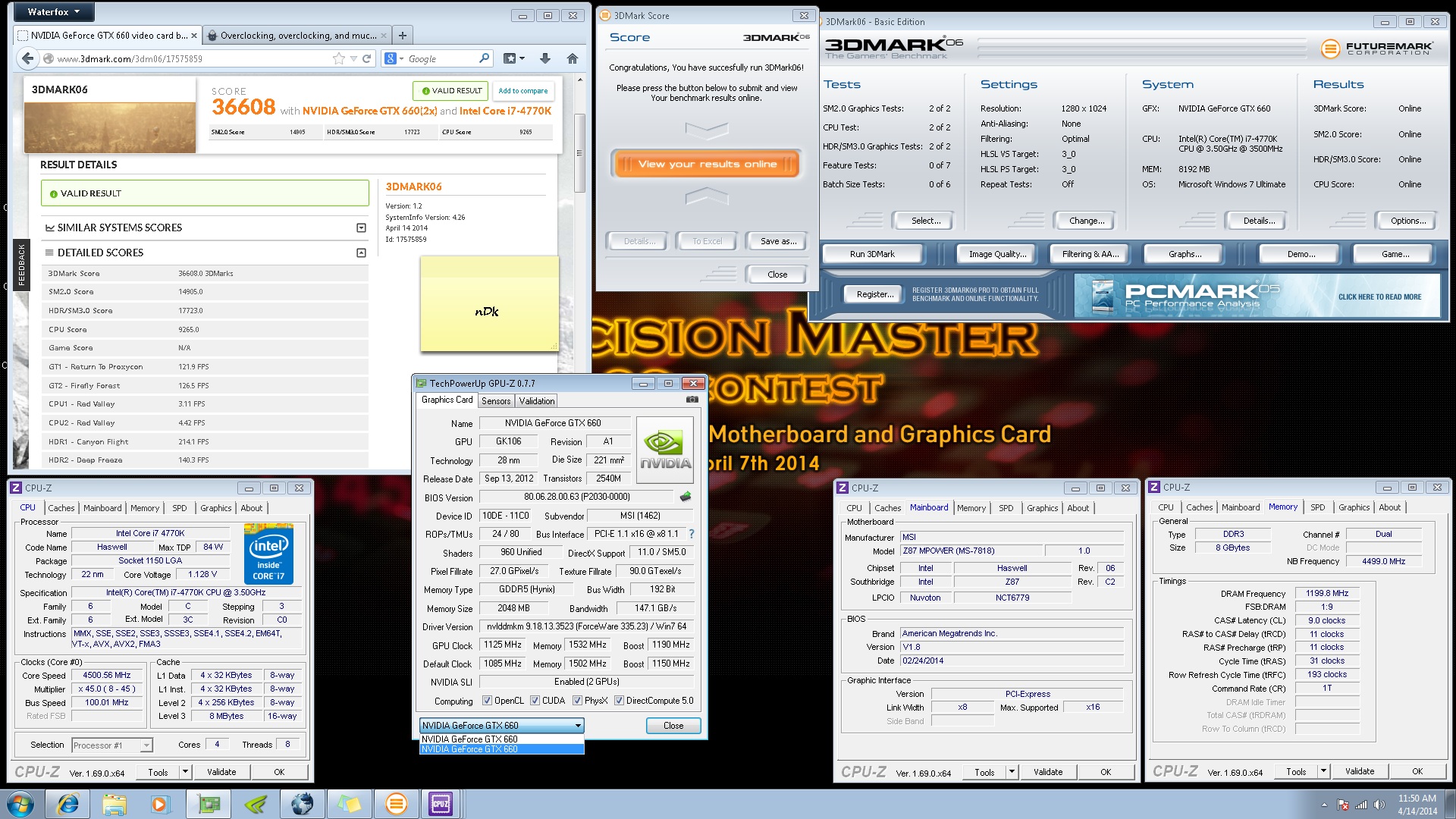
Task: Open Sticky Notes from the taskbar
Action: pyautogui.click(x=349, y=803)
